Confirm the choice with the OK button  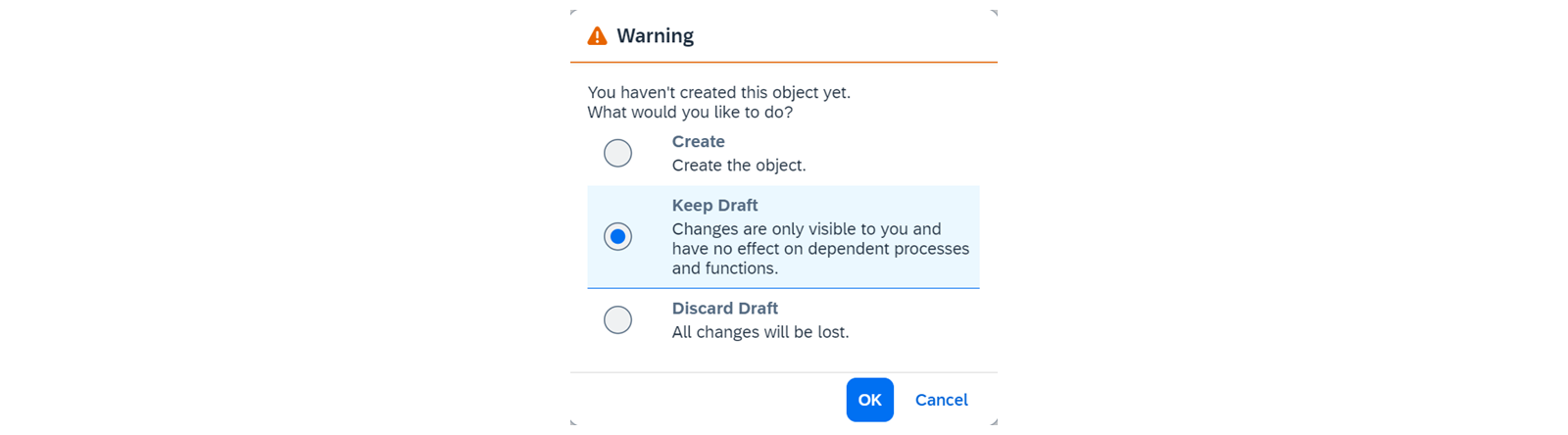pos(870,400)
